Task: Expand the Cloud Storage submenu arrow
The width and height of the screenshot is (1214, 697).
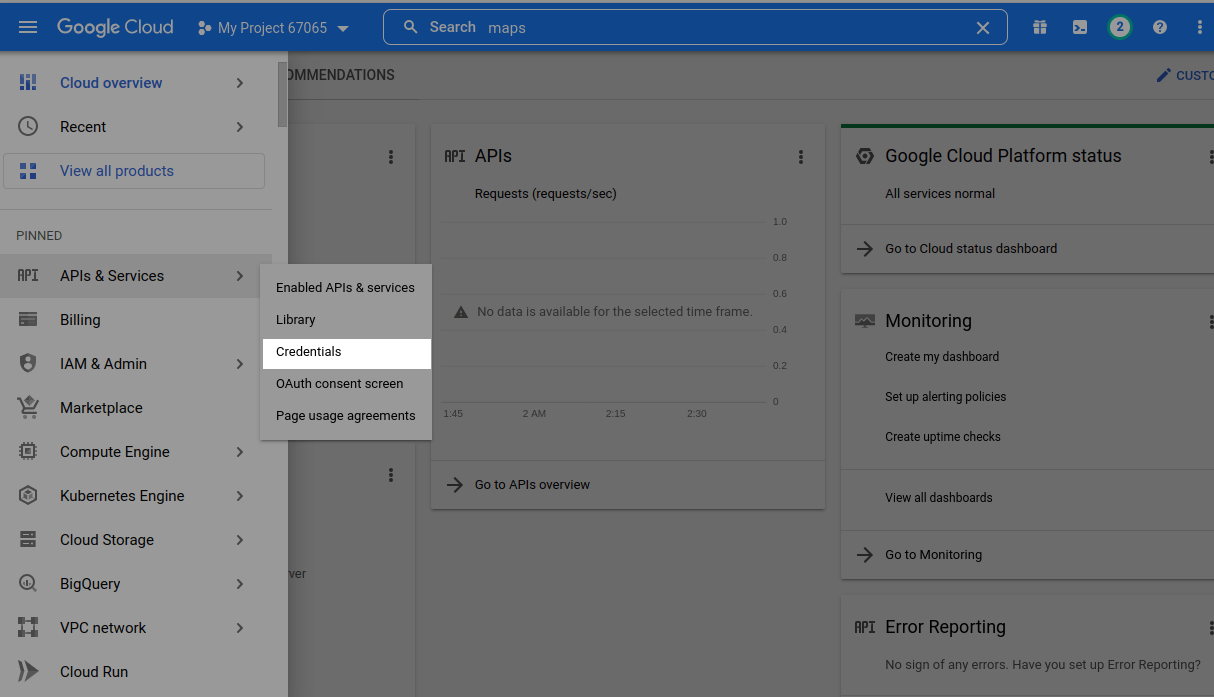Action: pyautogui.click(x=240, y=540)
